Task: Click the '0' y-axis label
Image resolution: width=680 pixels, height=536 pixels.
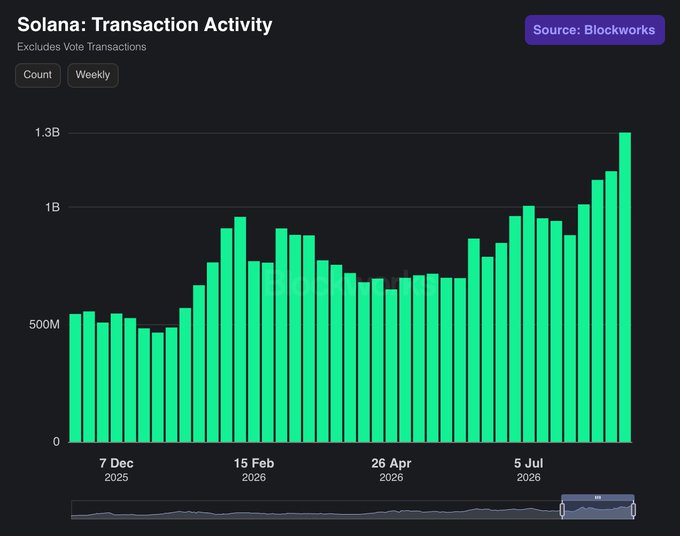Action: click(x=56, y=442)
